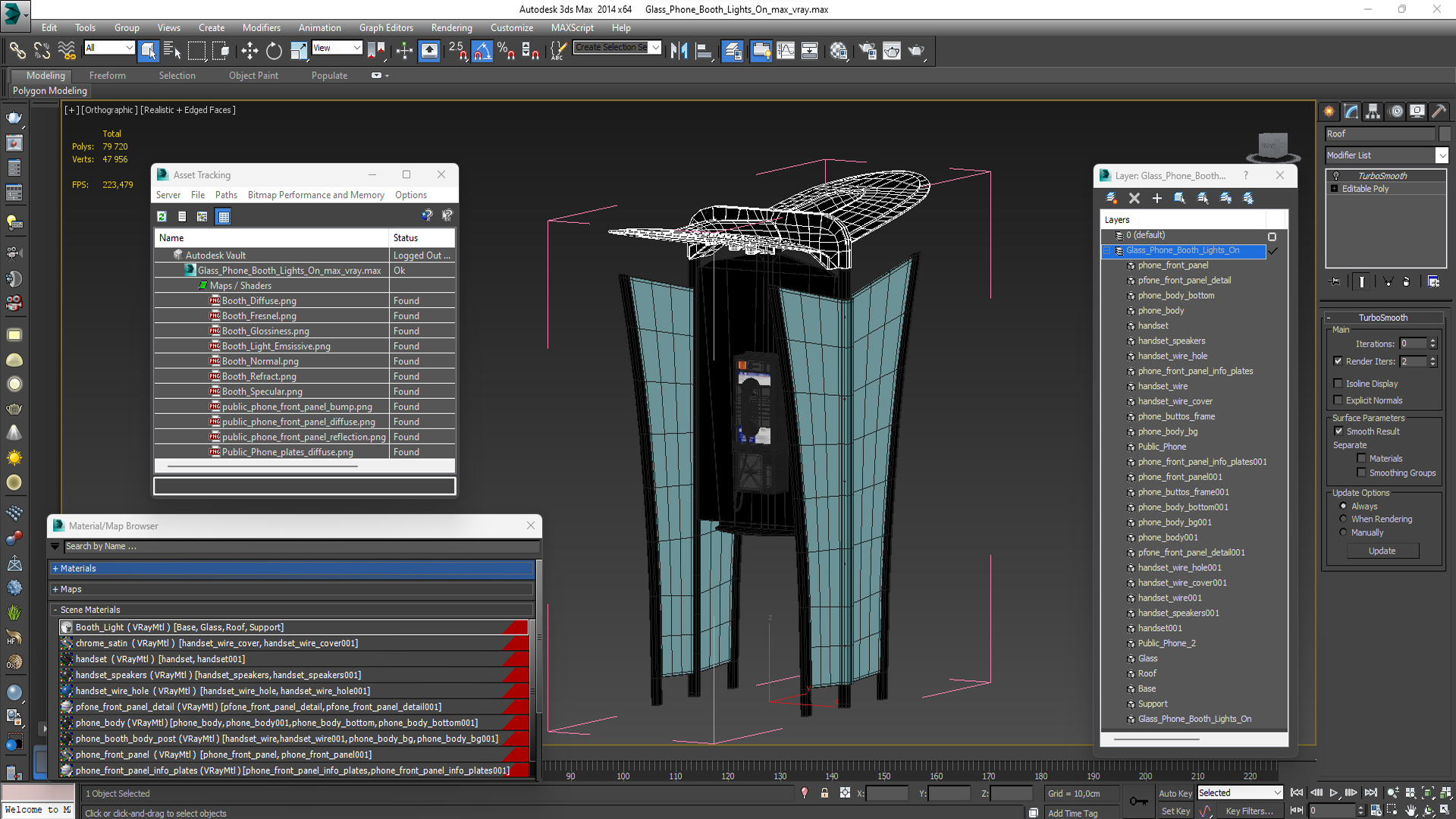
Task: Open the Modify command panel tab
Action: click(1351, 111)
